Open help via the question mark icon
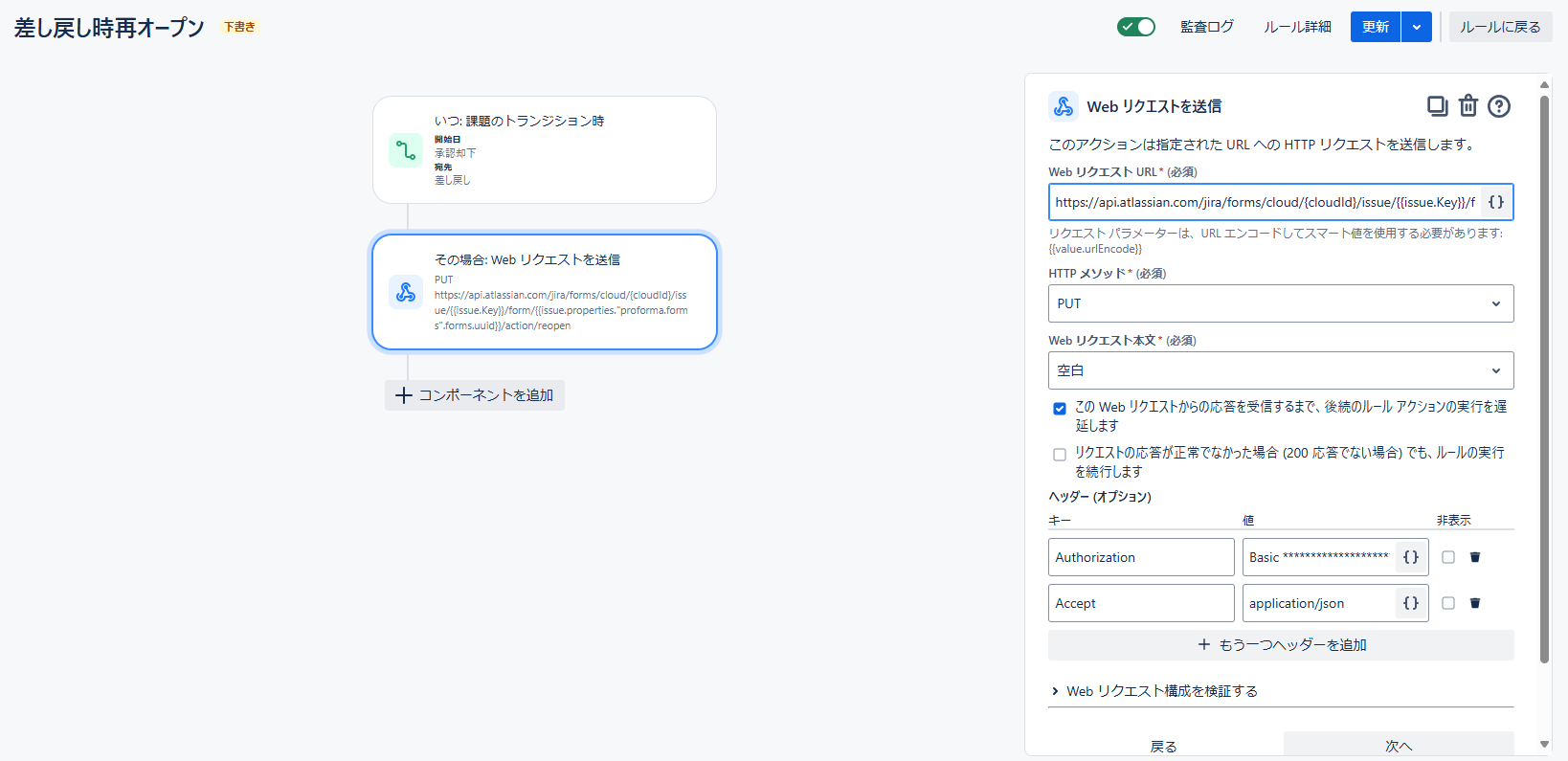Image resolution: width=1568 pixels, height=761 pixels. point(1499,106)
